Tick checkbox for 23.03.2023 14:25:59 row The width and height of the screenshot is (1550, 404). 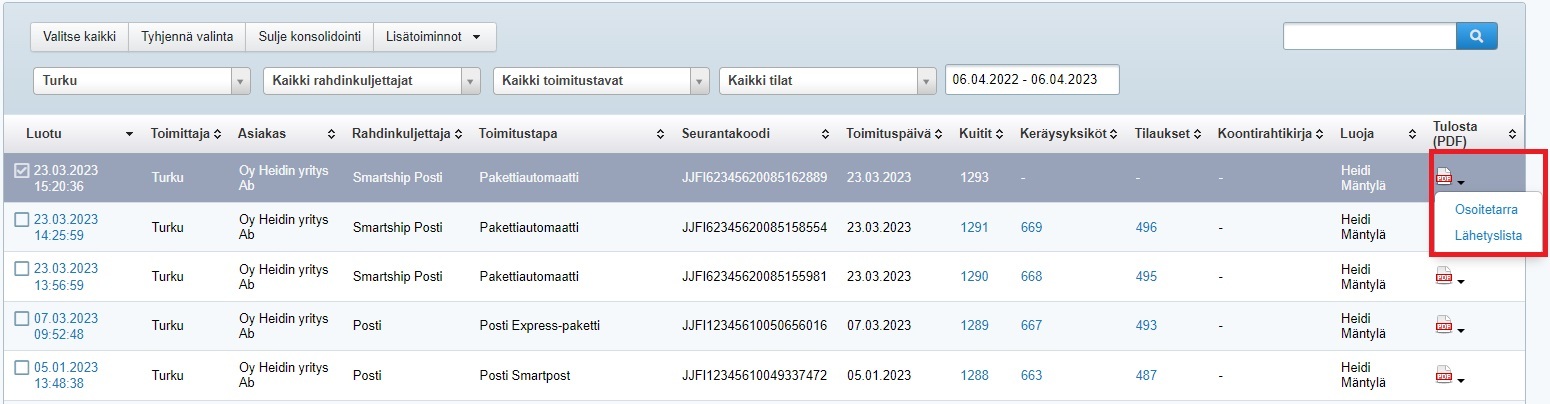22,220
